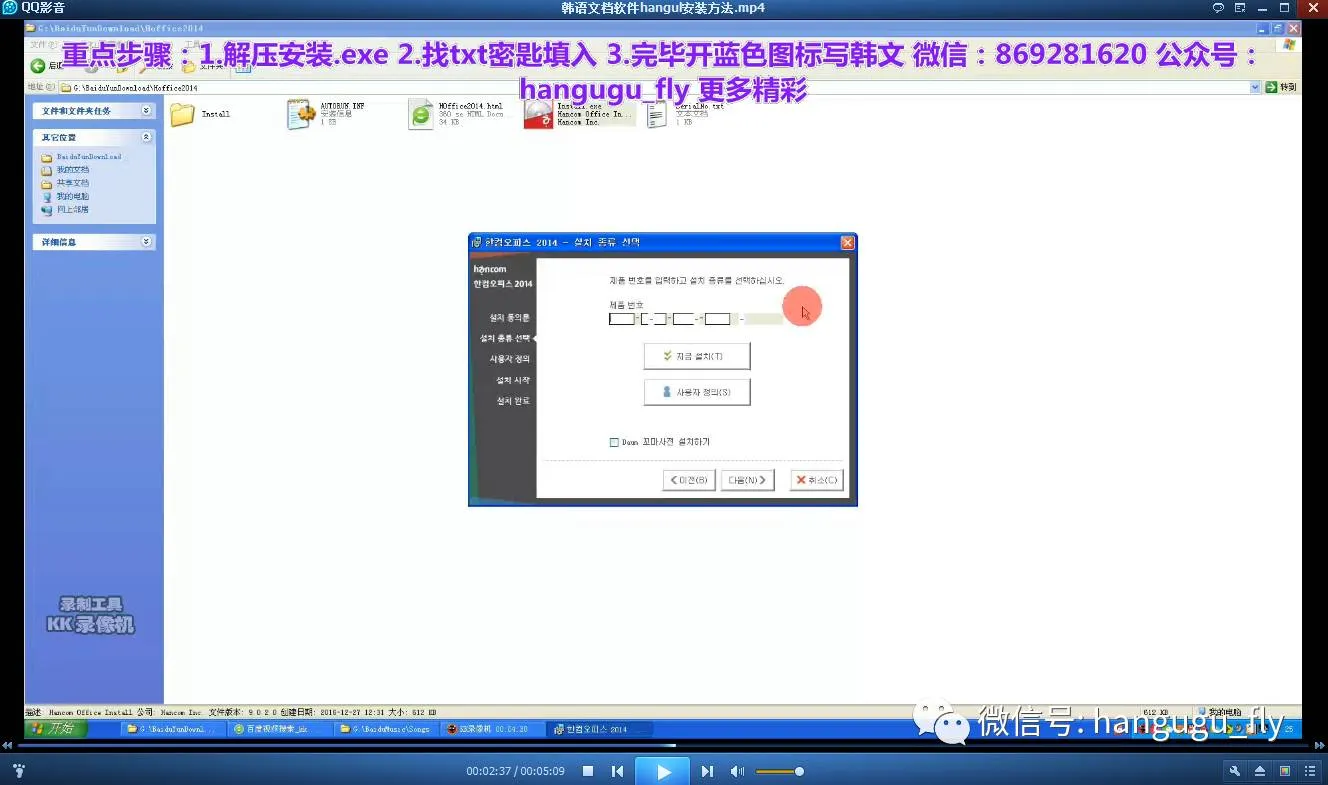Screen dimensions: 1328x785
Task: Select the HOffice2014.html file icon
Action: pyautogui.click(x=421, y=115)
